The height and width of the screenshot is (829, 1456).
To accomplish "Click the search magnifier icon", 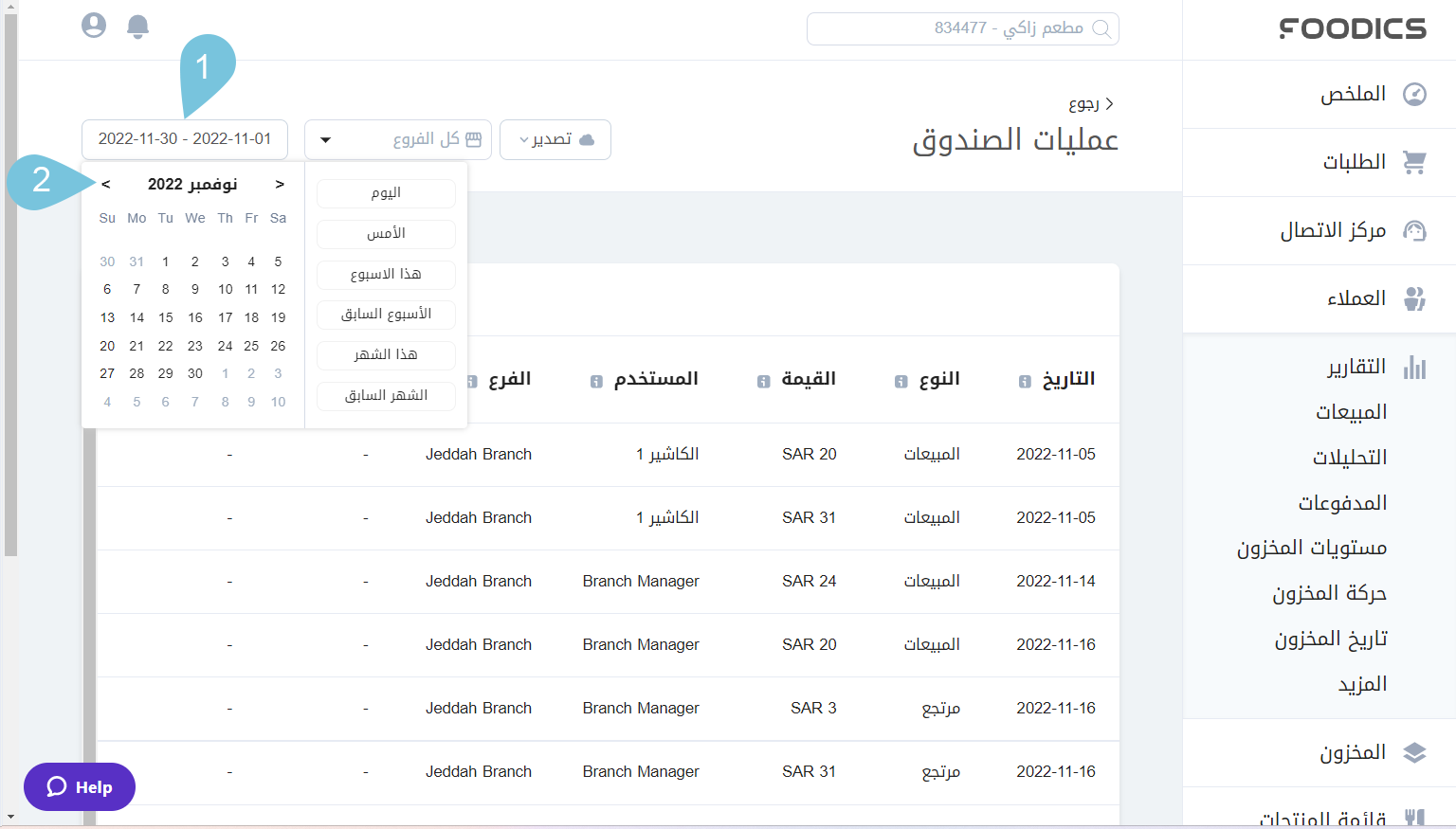I will click(x=1101, y=28).
